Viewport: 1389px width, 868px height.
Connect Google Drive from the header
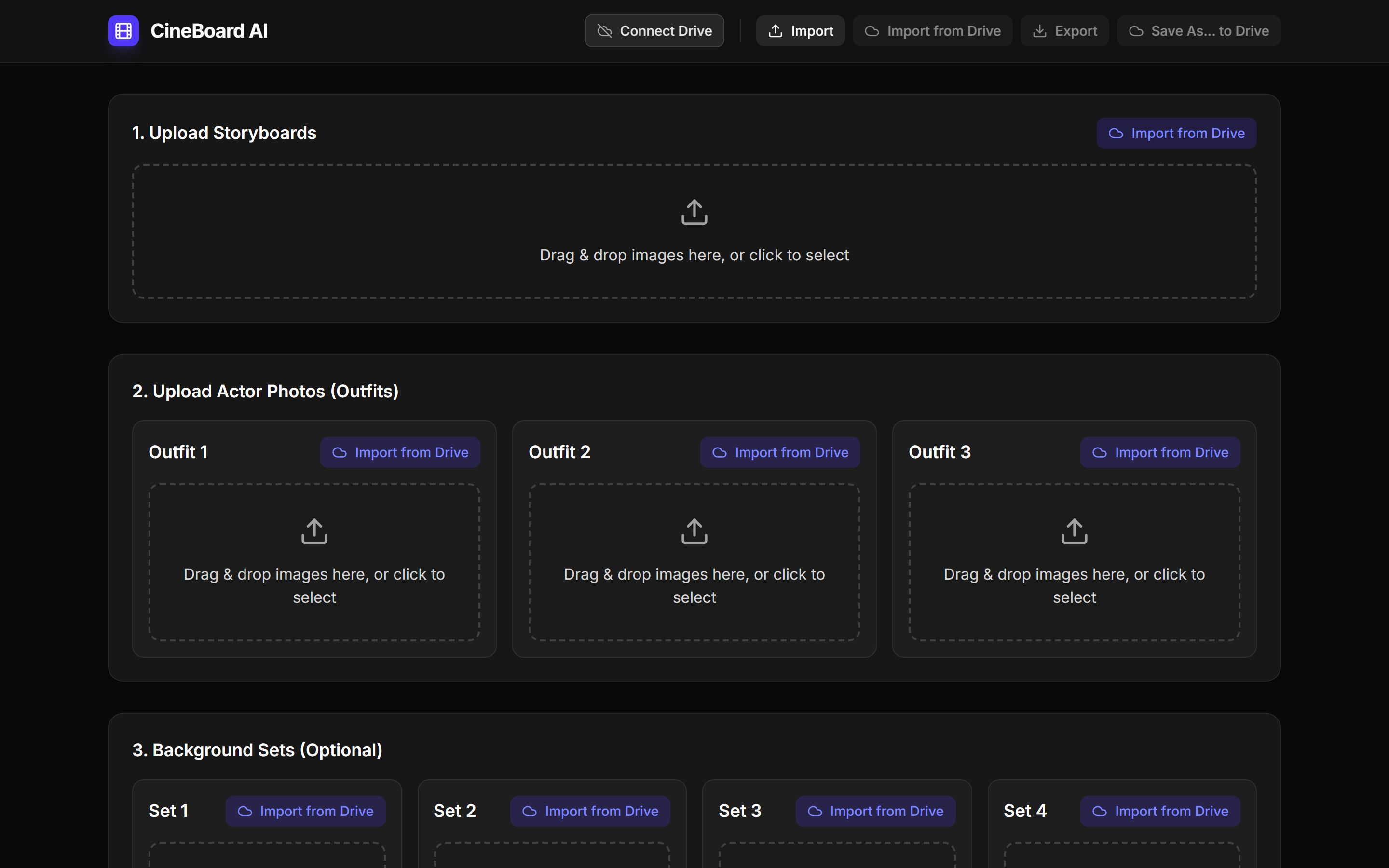[x=654, y=31]
